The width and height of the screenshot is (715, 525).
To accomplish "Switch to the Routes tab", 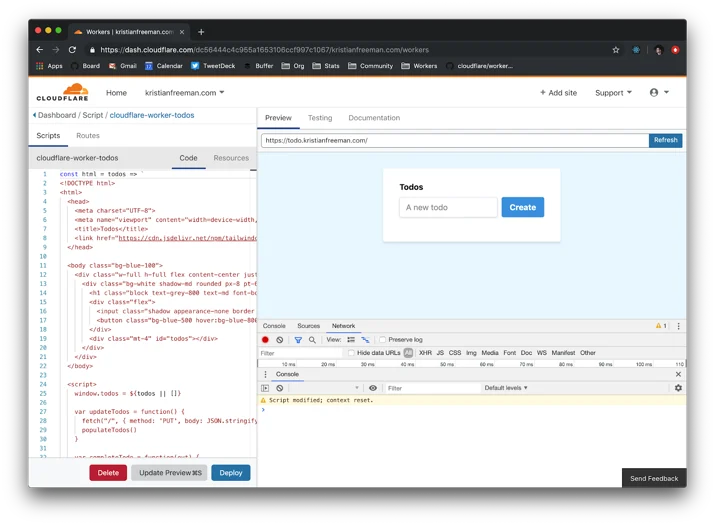I will click(88, 135).
